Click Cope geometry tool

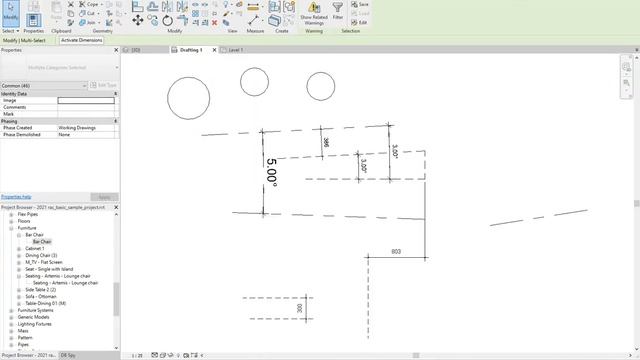pyautogui.click(x=89, y=4)
